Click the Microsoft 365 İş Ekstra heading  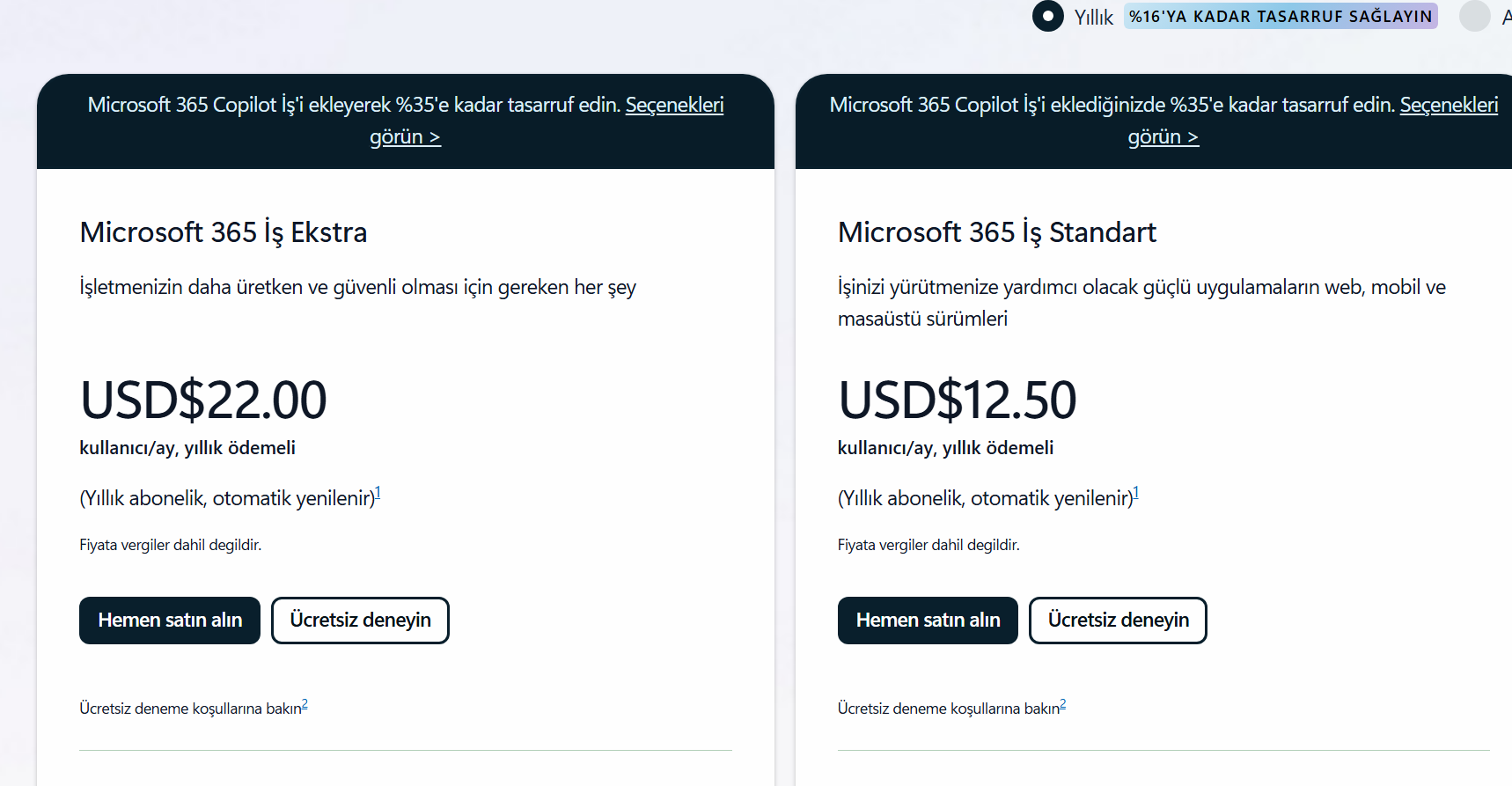click(224, 232)
